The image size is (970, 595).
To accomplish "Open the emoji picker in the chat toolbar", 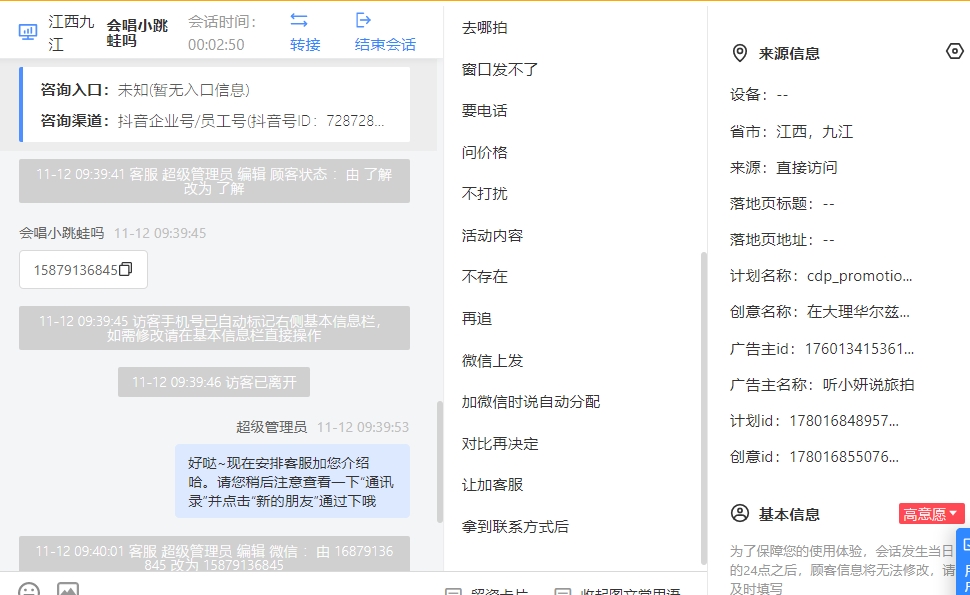I will point(28,590).
